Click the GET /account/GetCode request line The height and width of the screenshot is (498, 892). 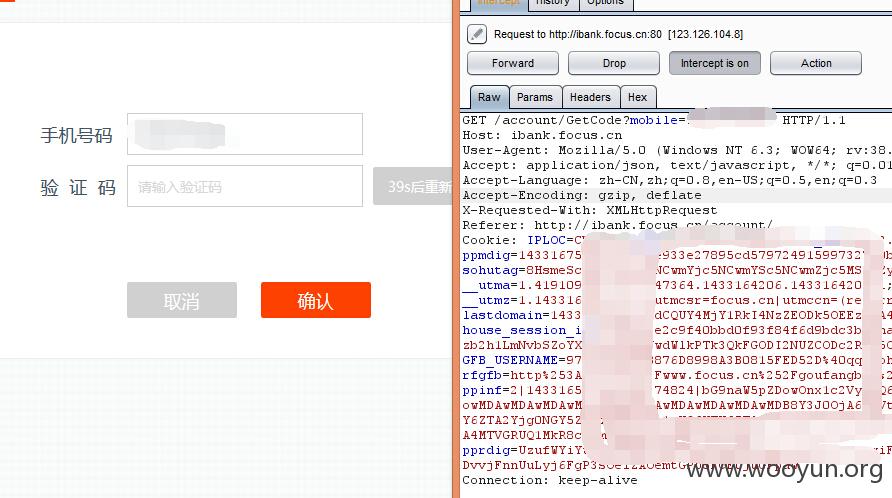(x=654, y=121)
